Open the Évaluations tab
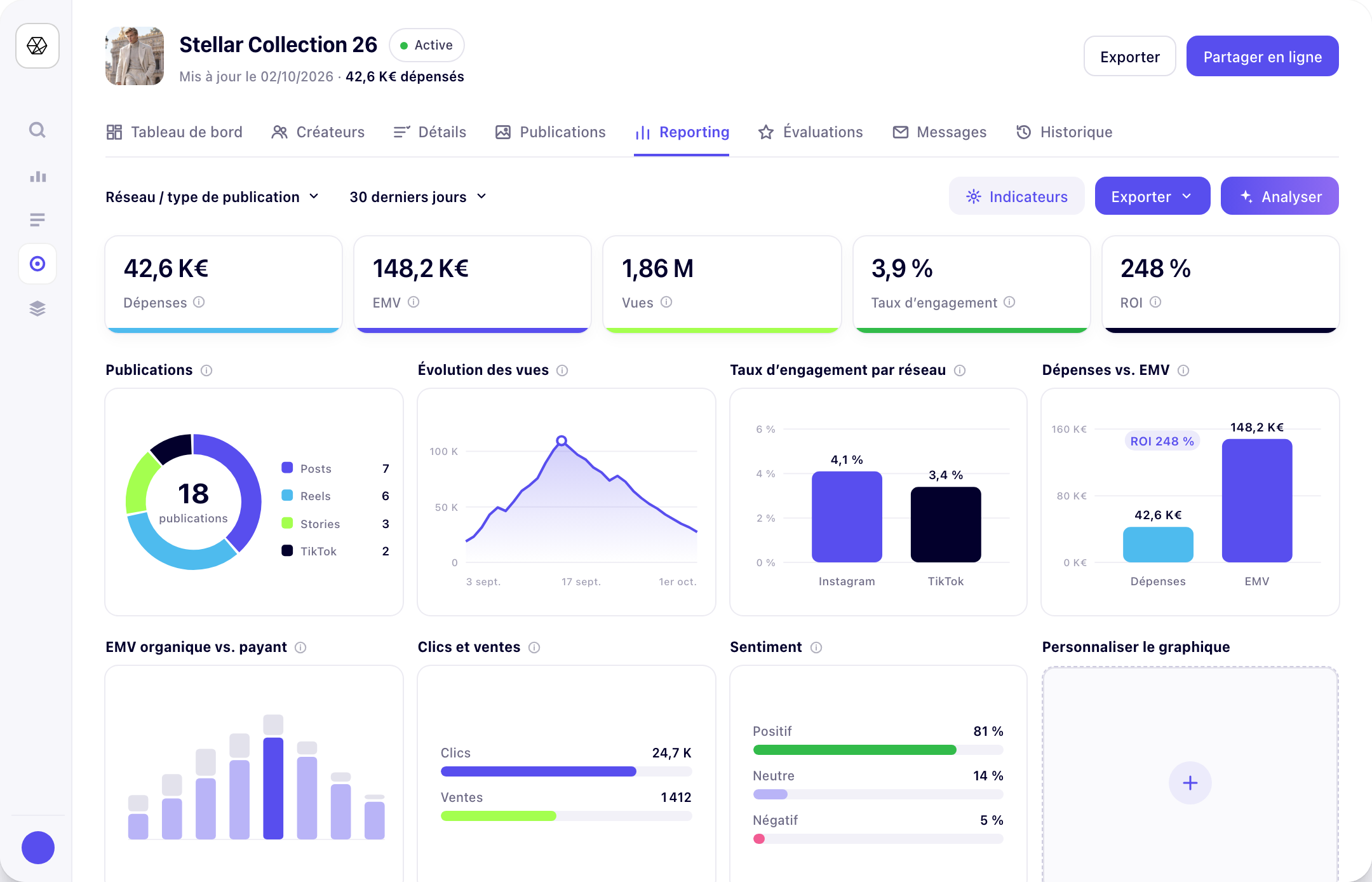 pyautogui.click(x=810, y=132)
